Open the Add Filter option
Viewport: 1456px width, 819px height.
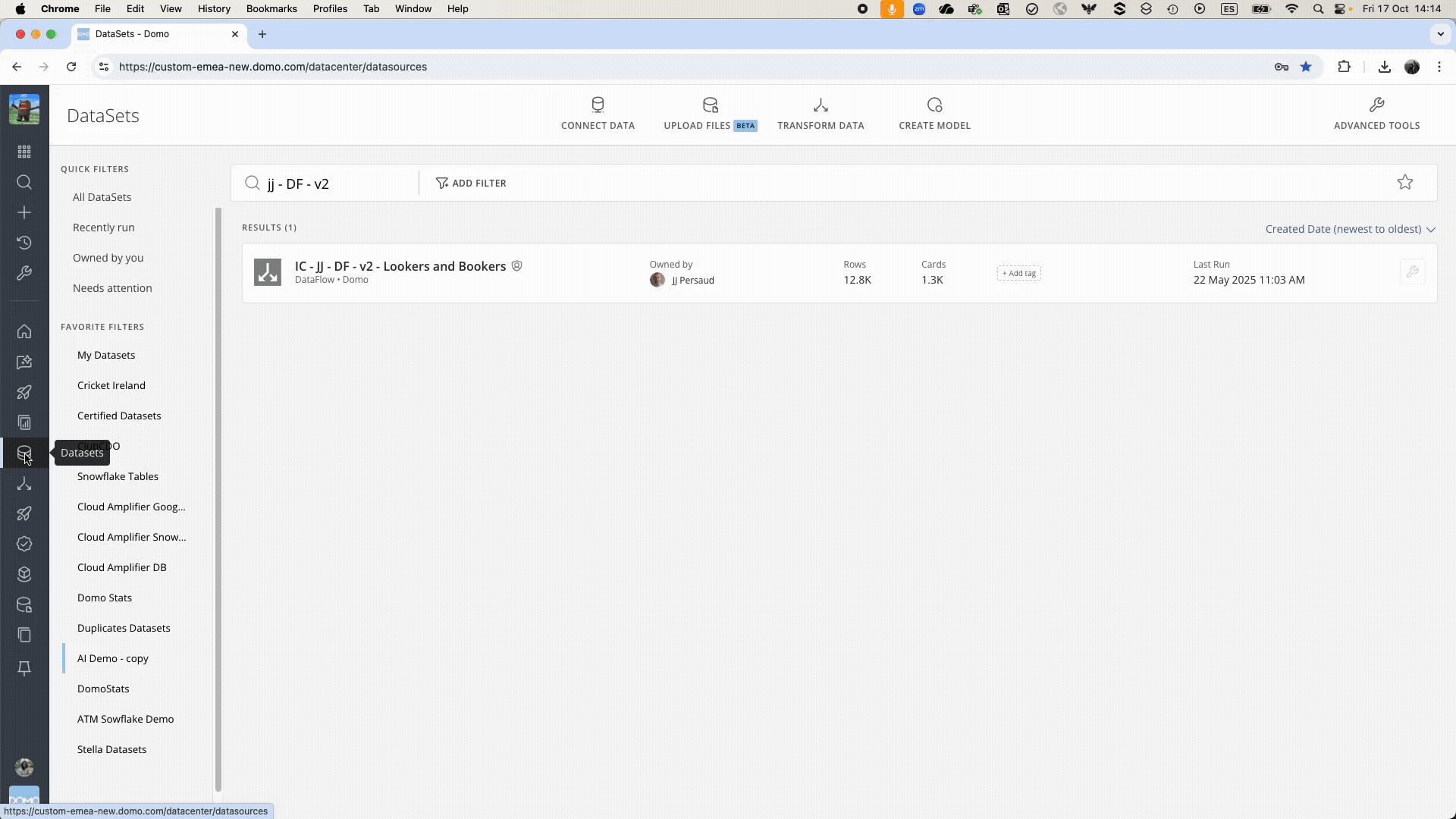click(471, 183)
